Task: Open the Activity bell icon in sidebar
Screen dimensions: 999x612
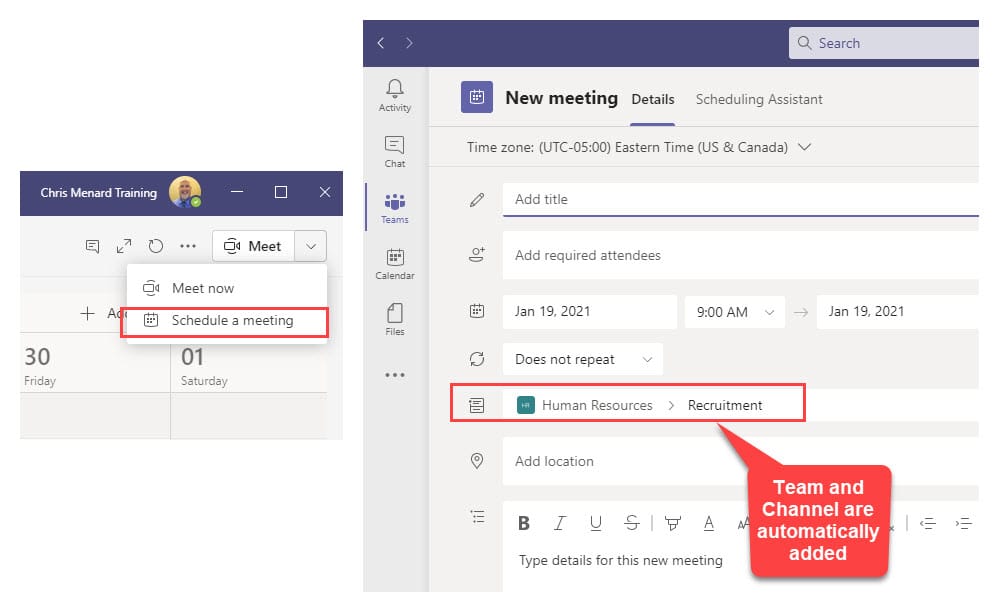Action: coord(395,95)
